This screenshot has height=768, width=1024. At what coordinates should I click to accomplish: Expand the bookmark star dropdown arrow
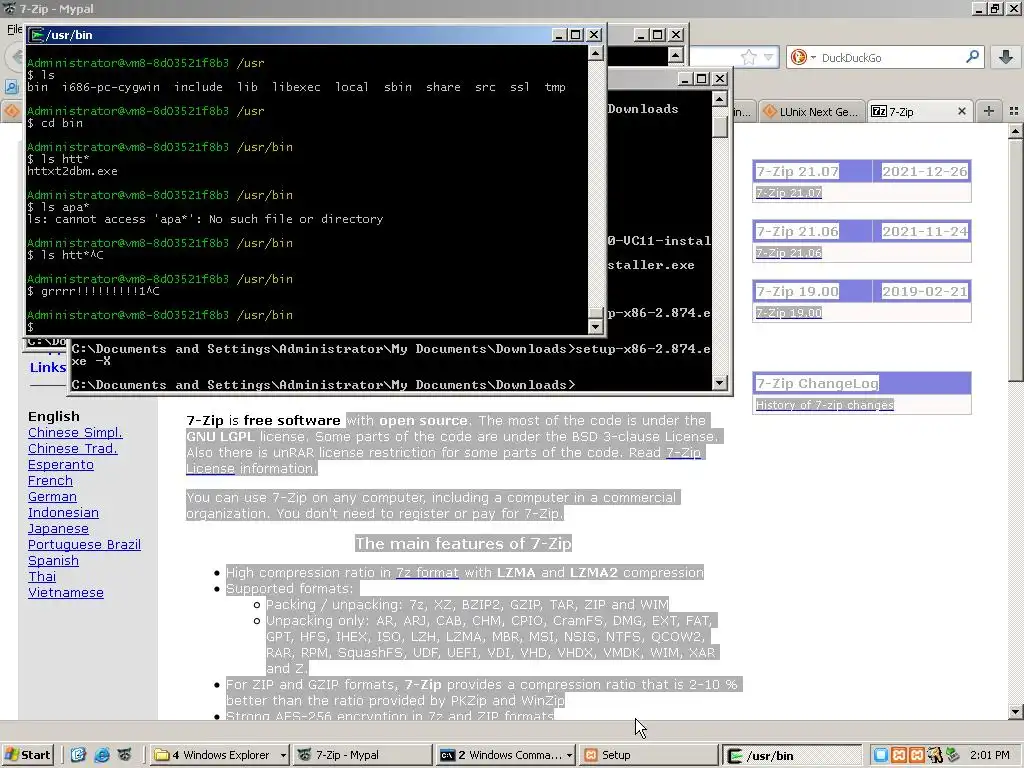pos(768,57)
